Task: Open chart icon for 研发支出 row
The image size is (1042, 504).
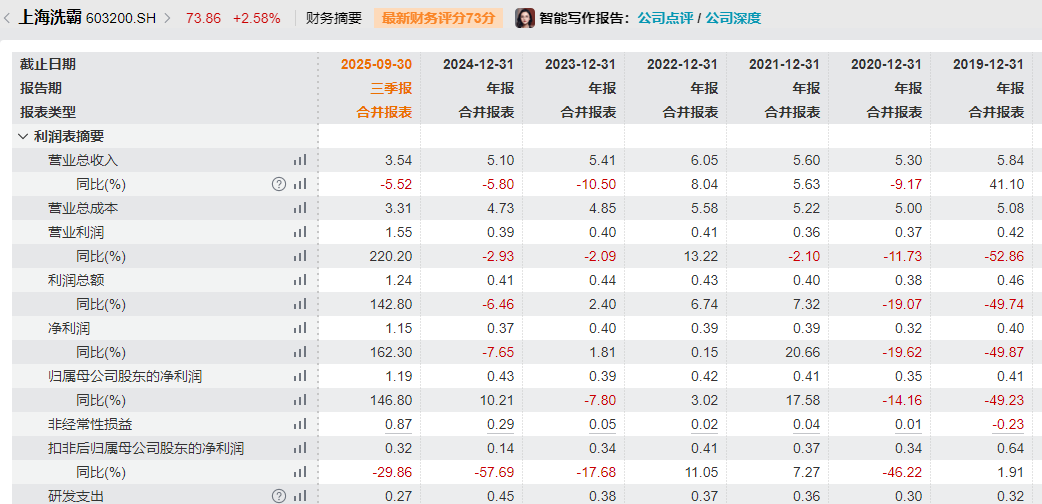Action: click(300, 496)
